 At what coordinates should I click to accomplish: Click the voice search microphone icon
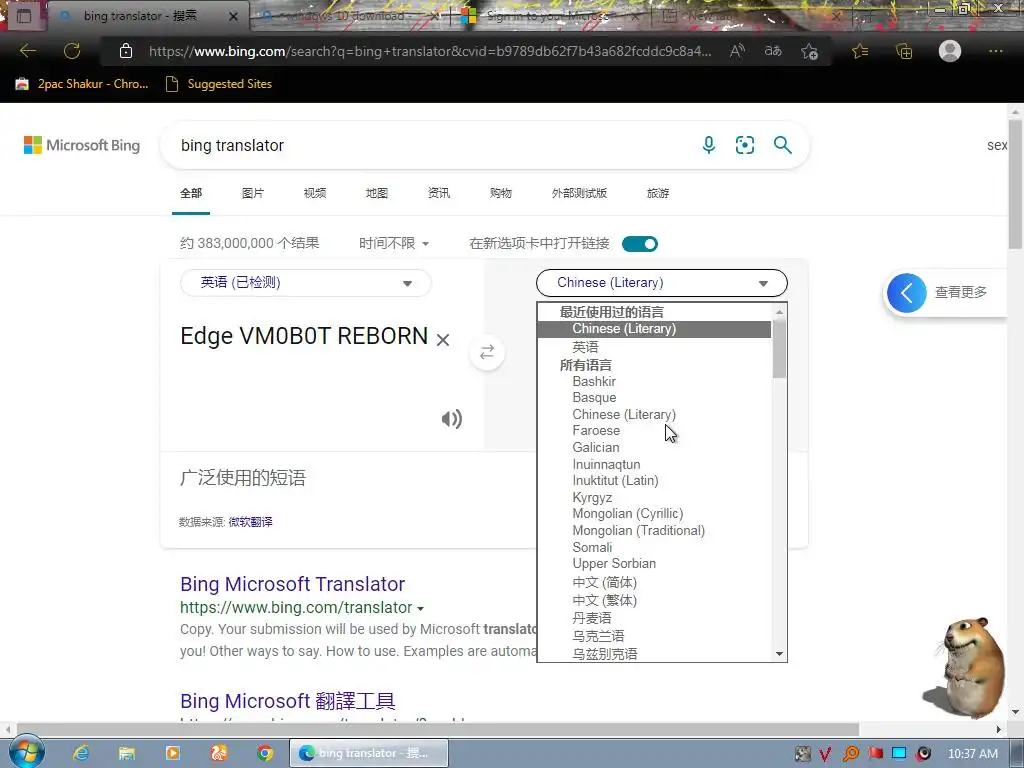click(x=709, y=145)
